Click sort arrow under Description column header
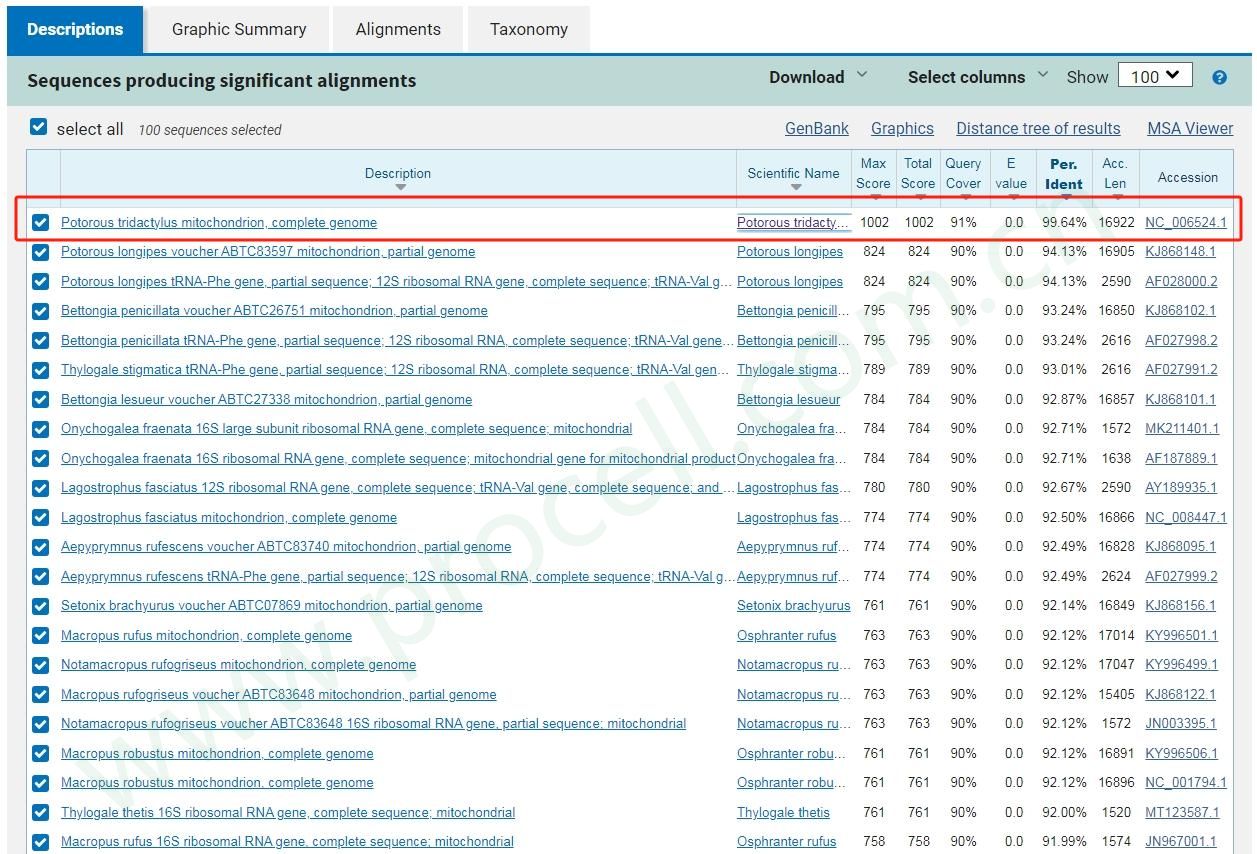The image size is (1257, 854). coord(400,188)
